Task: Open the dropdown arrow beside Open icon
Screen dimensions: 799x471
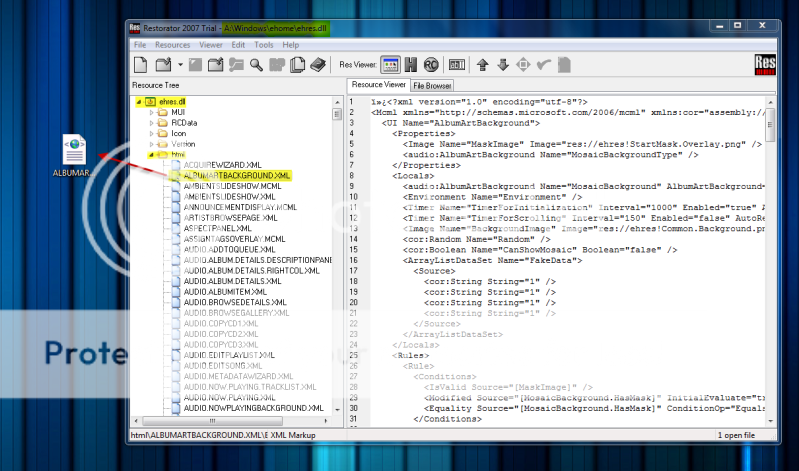Action: point(180,65)
